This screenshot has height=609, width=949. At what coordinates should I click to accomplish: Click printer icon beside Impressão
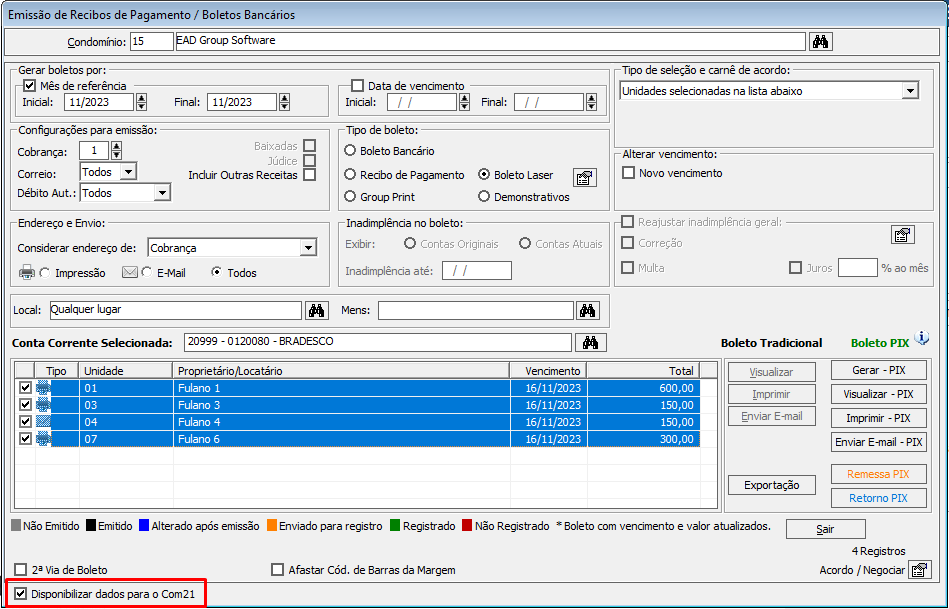pyautogui.click(x=27, y=273)
